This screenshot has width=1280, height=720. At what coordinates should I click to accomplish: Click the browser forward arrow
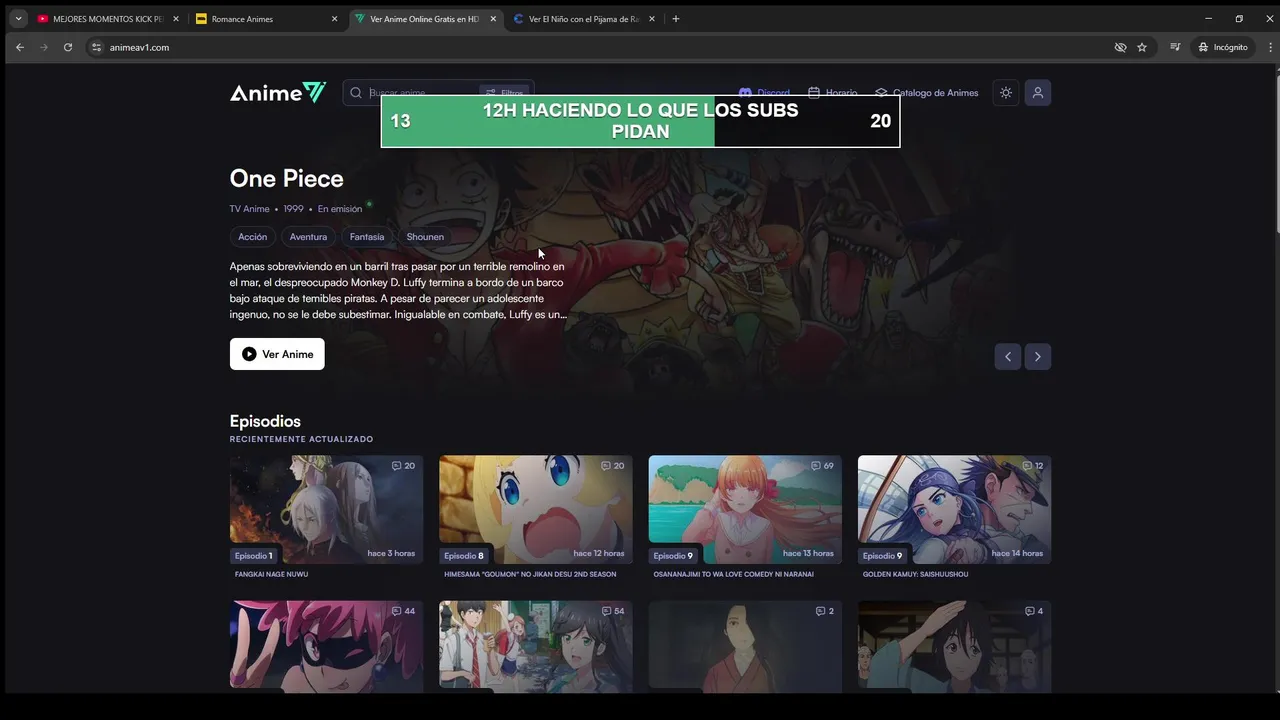(x=44, y=47)
